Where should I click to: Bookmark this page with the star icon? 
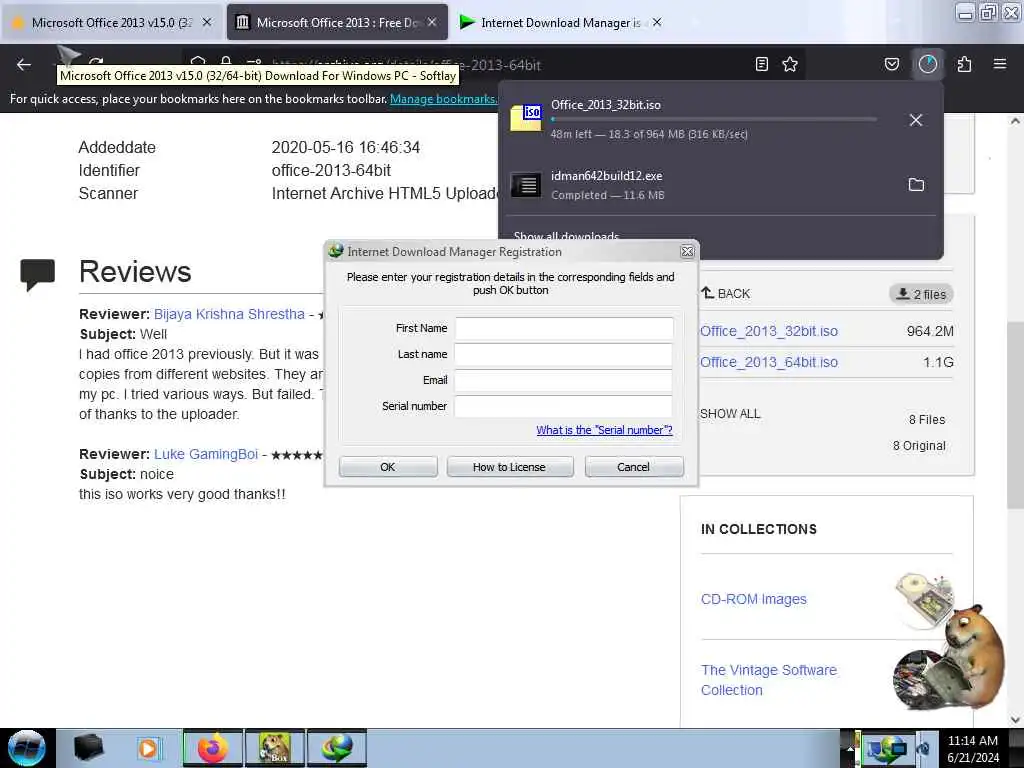click(x=790, y=64)
